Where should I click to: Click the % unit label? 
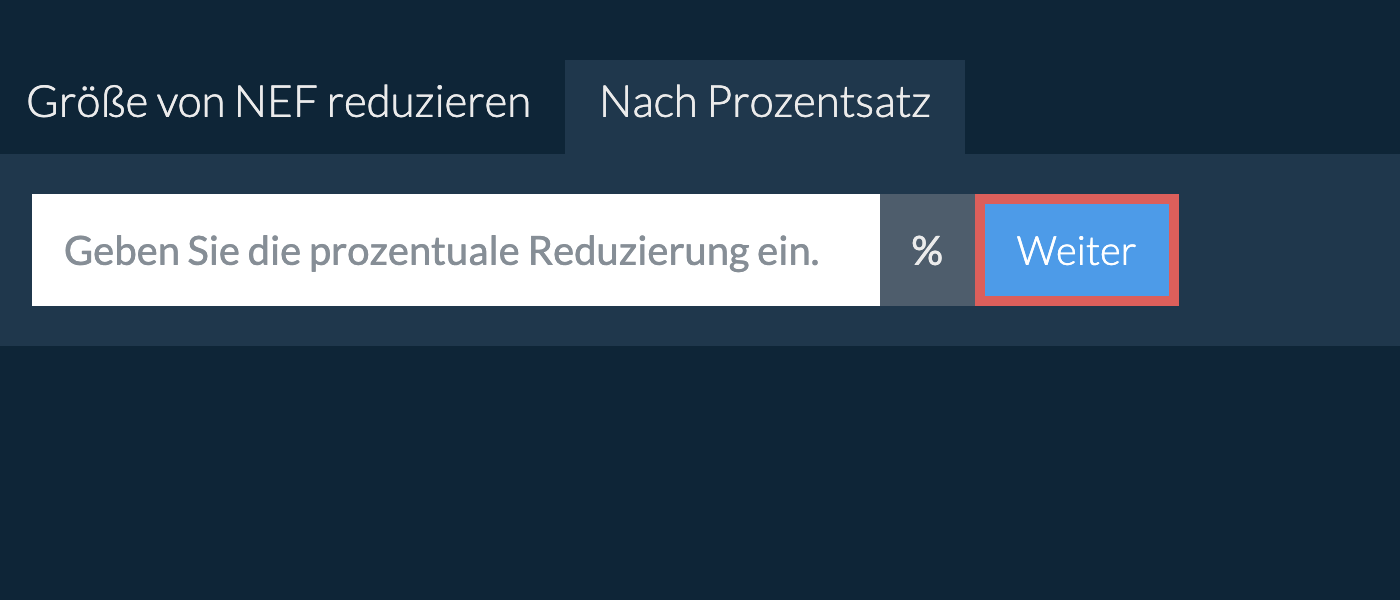pyautogui.click(x=927, y=250)
